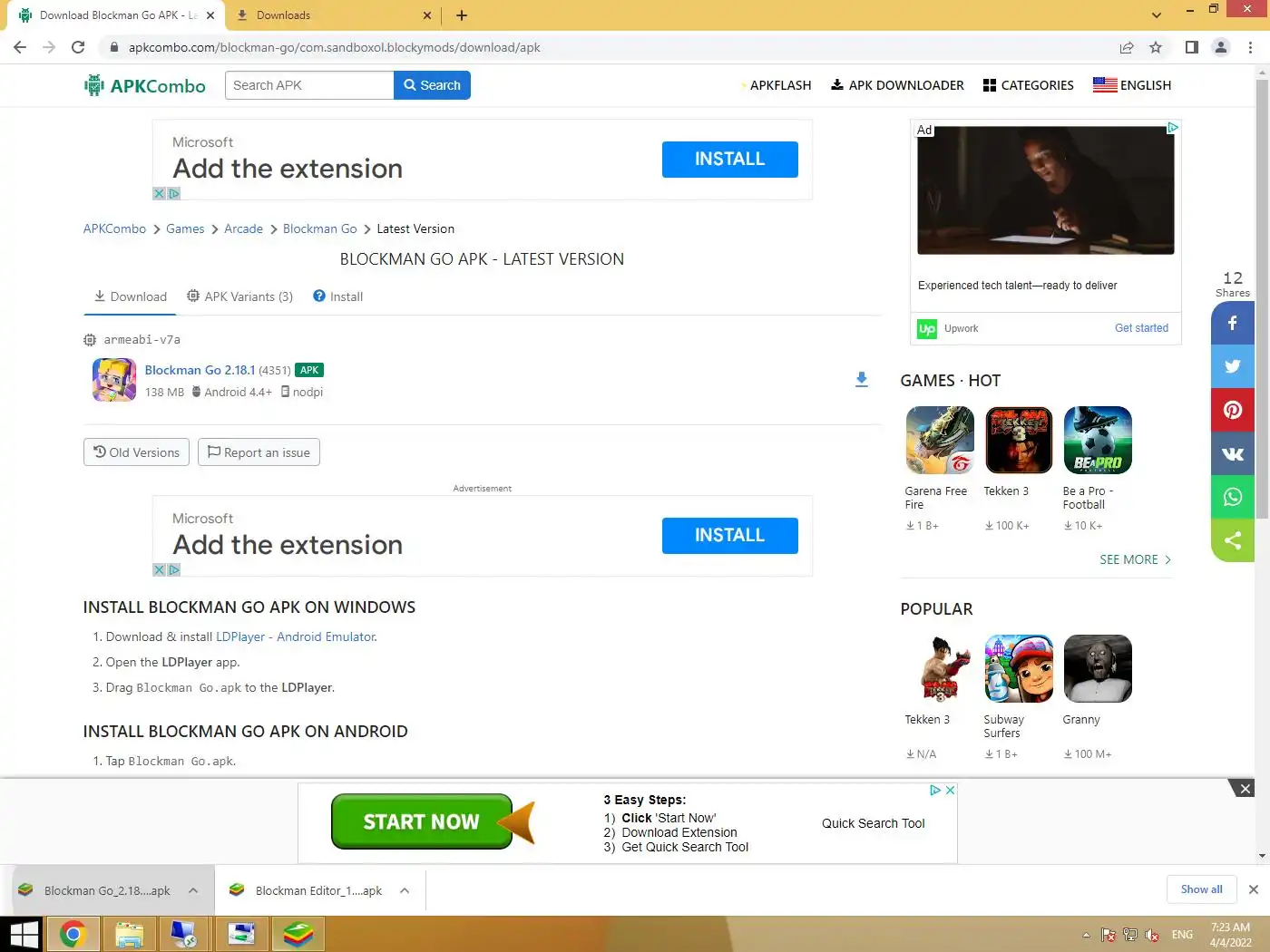
Task: Click the browser address bar
Action: click(608, 47)
